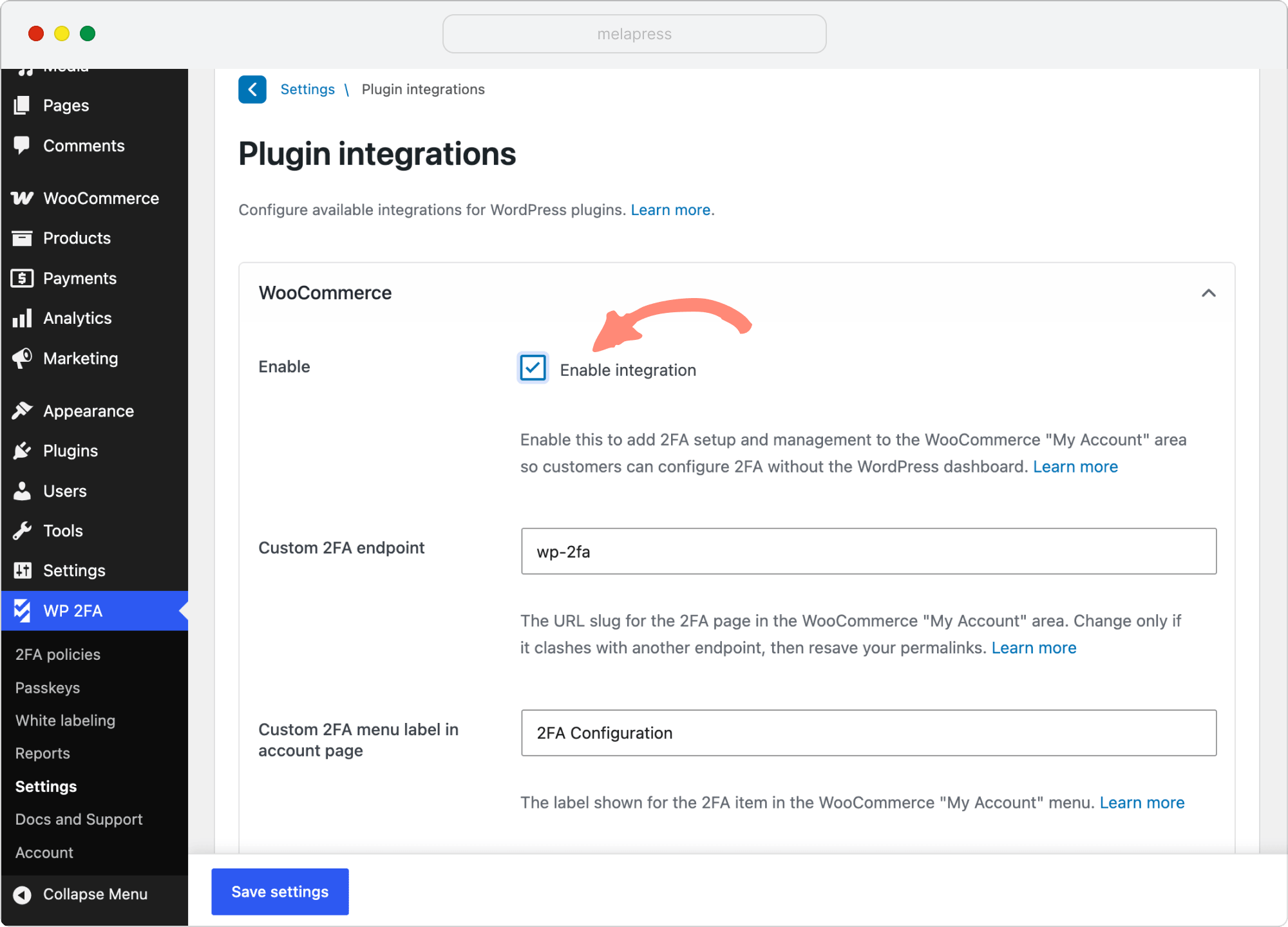Click the WP 2FA shield icon
The height and width of the screenshot is (927, 1288).
pyautogui.click(x=22, y=610)
